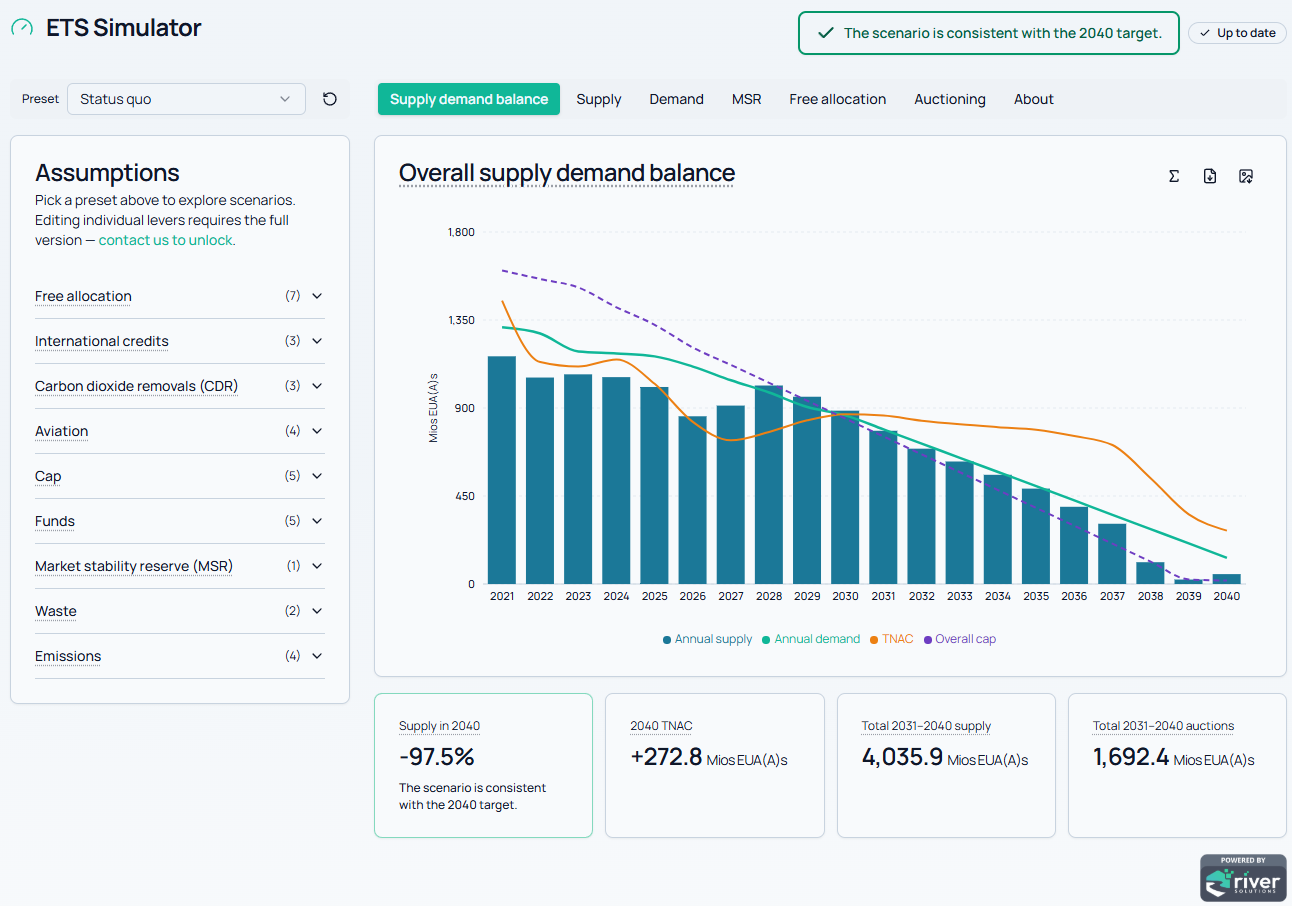Screen dimensions: 1292x906
Task: Toggle the Overall cap legend dot
Action: coord(928,639)
